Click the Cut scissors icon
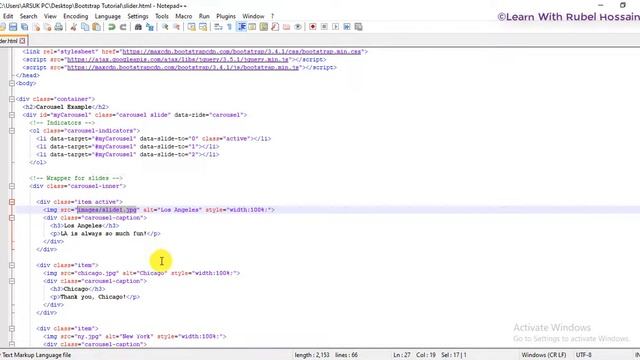This screenshot has height=360, width=640. (x=73, y=27)
